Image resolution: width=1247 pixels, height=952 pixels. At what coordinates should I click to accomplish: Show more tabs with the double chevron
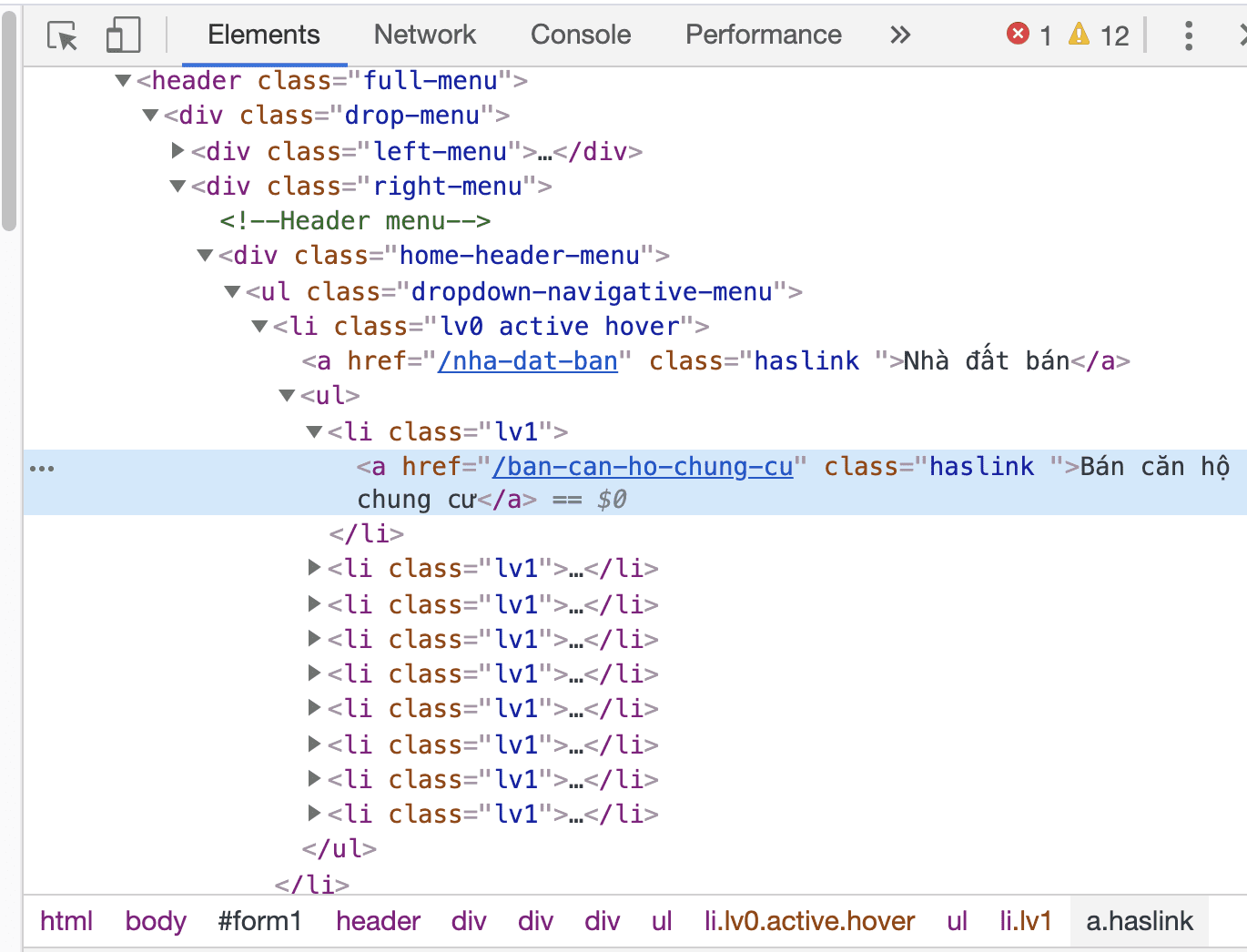899,35
